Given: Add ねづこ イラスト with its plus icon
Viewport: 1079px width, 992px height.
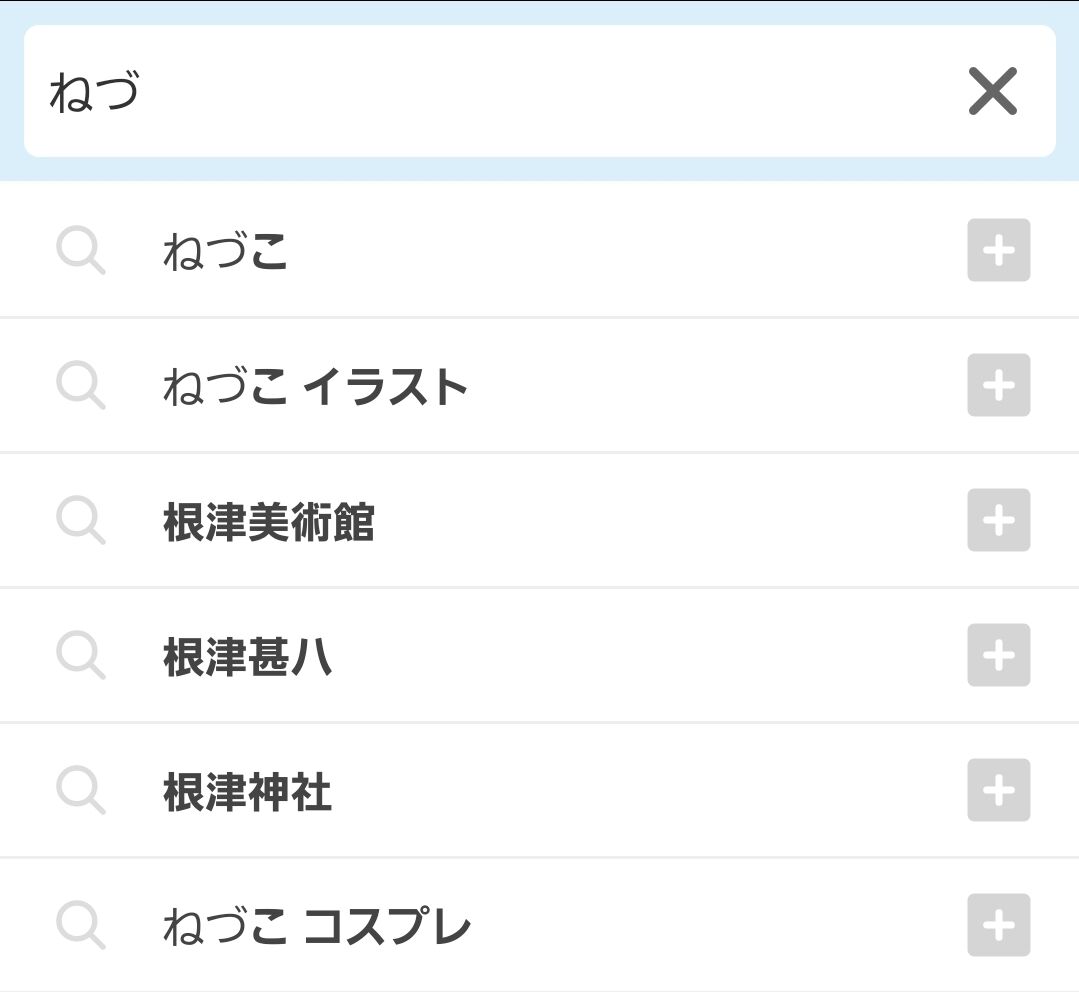Looking at the screenshot, I should point(998,385).
